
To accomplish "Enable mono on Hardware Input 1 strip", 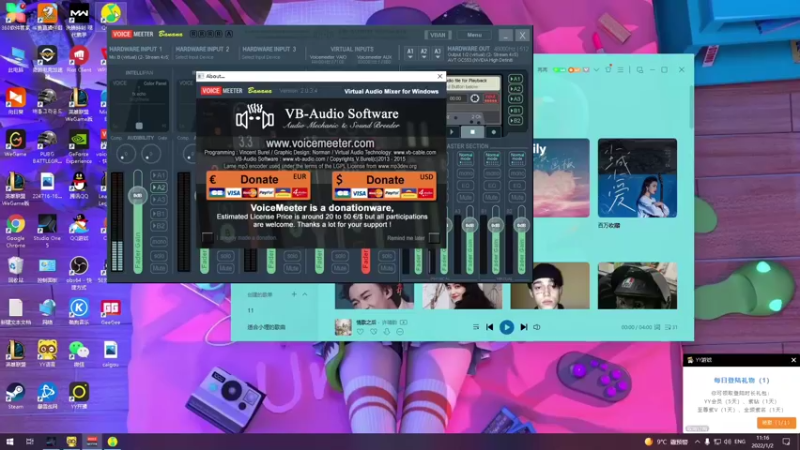I will [x=159, y=242].
